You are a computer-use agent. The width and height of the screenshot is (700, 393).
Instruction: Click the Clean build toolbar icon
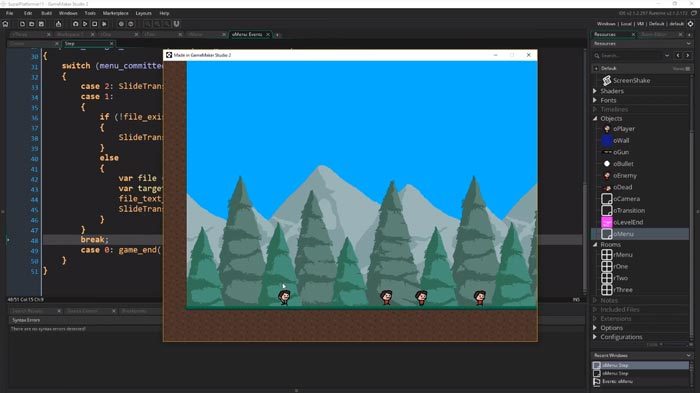point(104,24)
